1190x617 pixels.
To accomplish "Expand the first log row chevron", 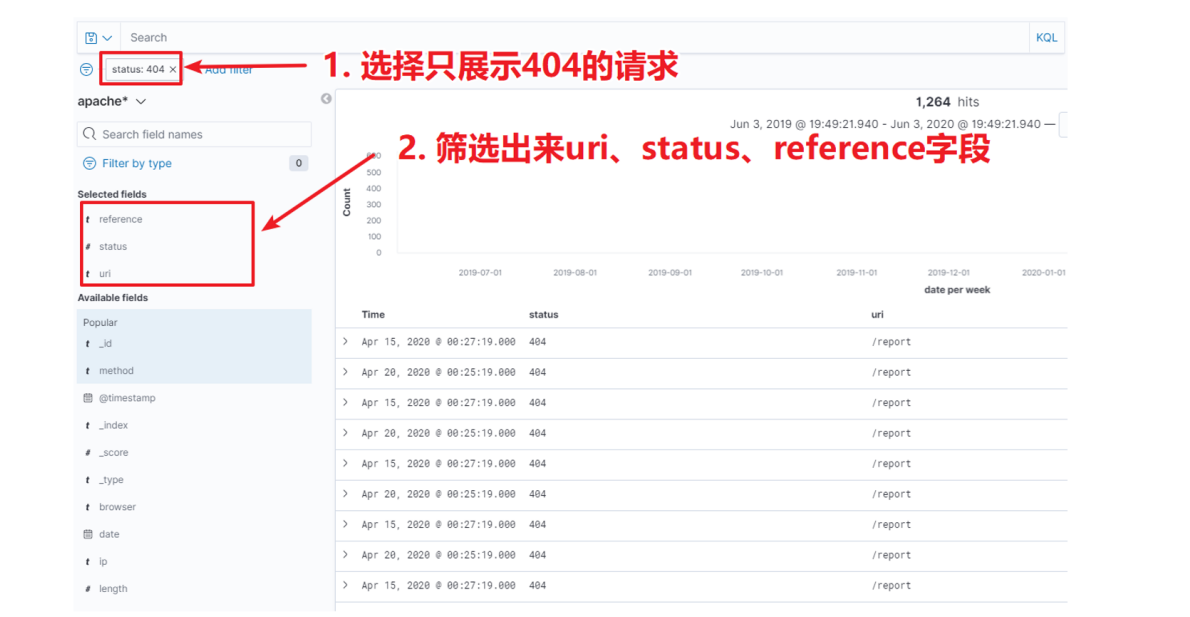I will click(345, 342).
